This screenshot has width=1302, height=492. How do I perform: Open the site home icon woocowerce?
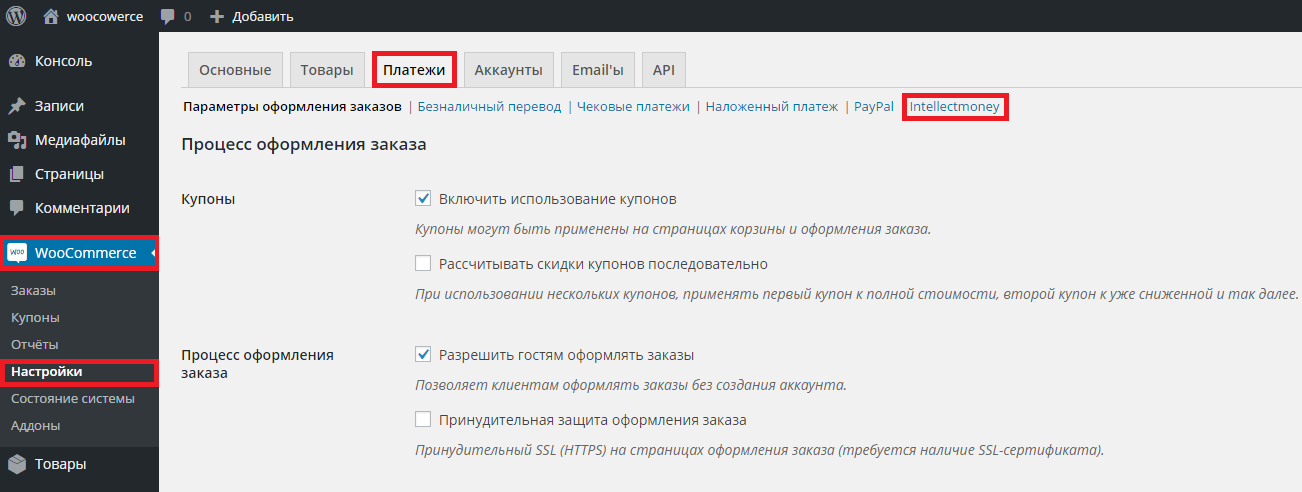51,16
